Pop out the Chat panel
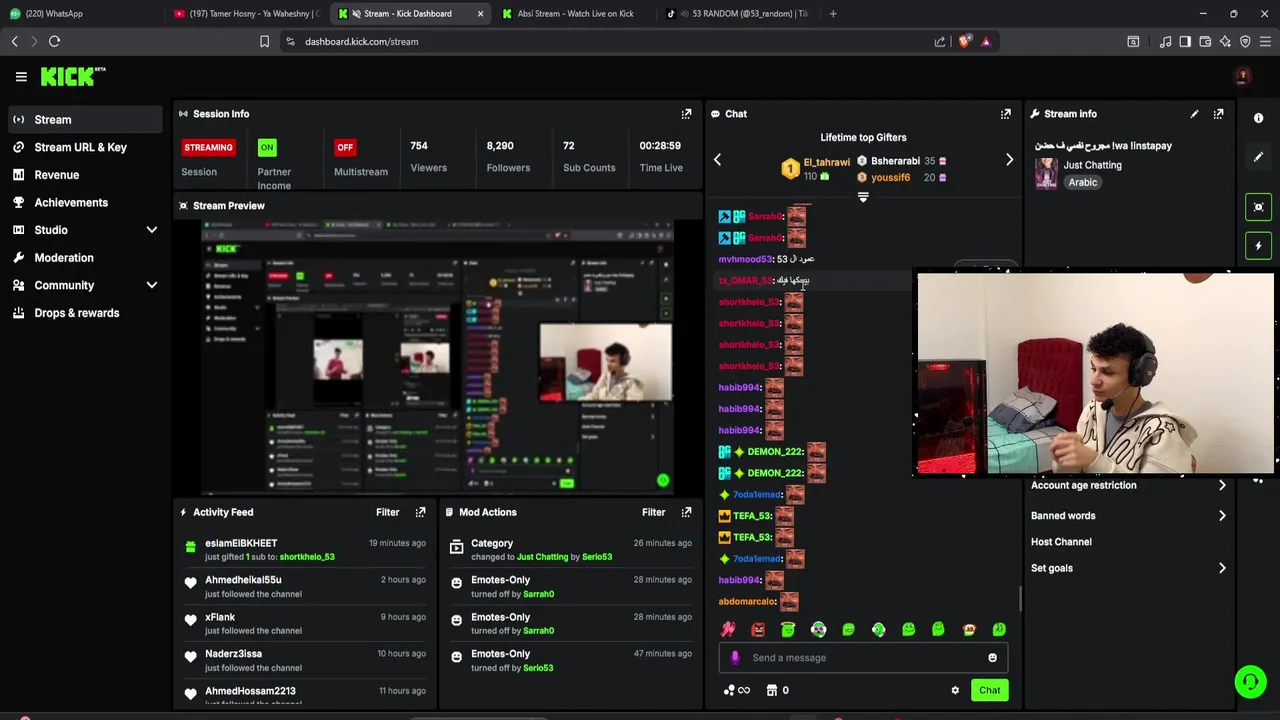The height and width of the screenshot is (720, 1280). pos(1005,114)
